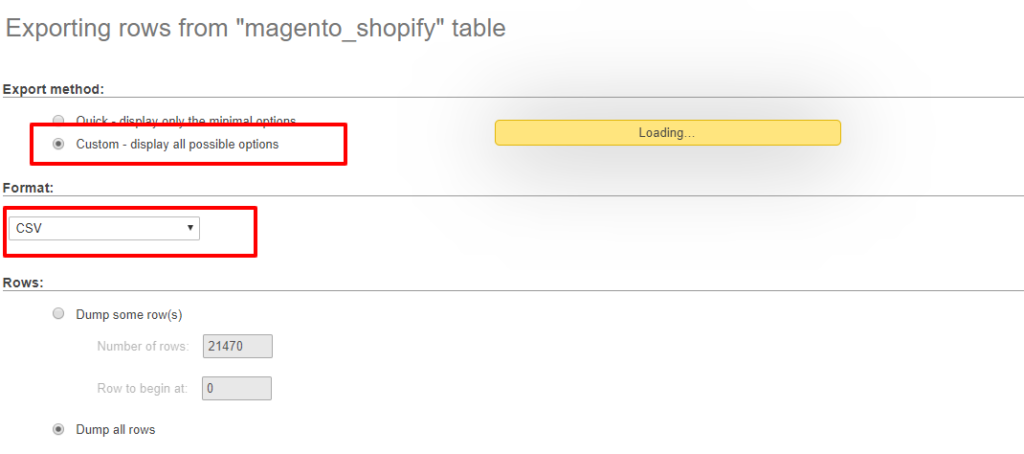1024x454 pixels.
Task: Click the 'Custom - display all possible options' label text
Action: coord(177,144)
